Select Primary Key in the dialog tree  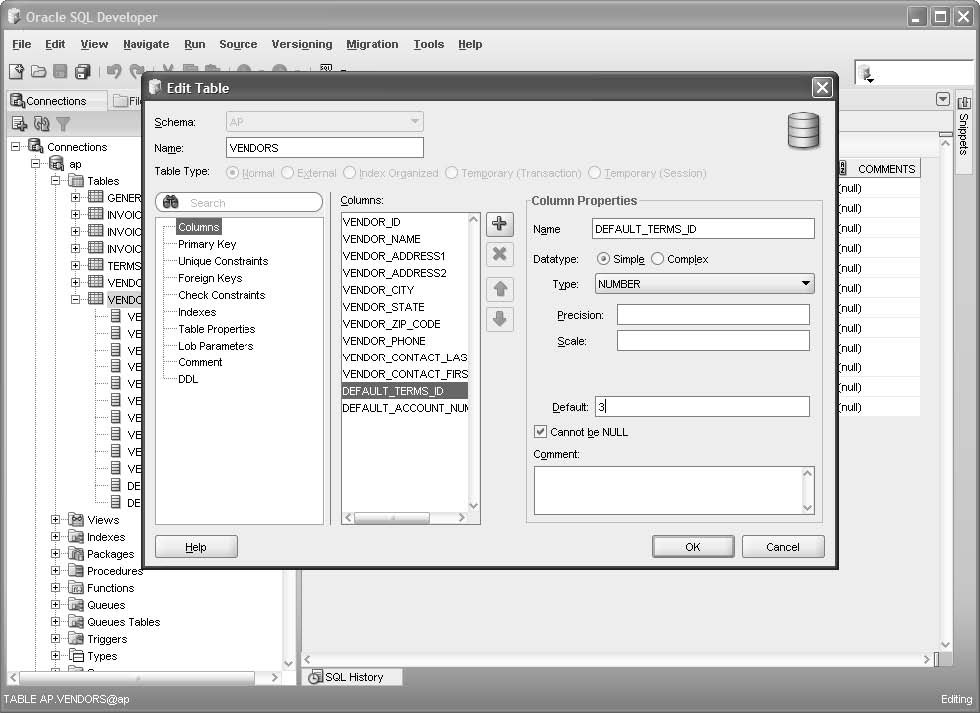pyautogui.click(x=207, y=244)
